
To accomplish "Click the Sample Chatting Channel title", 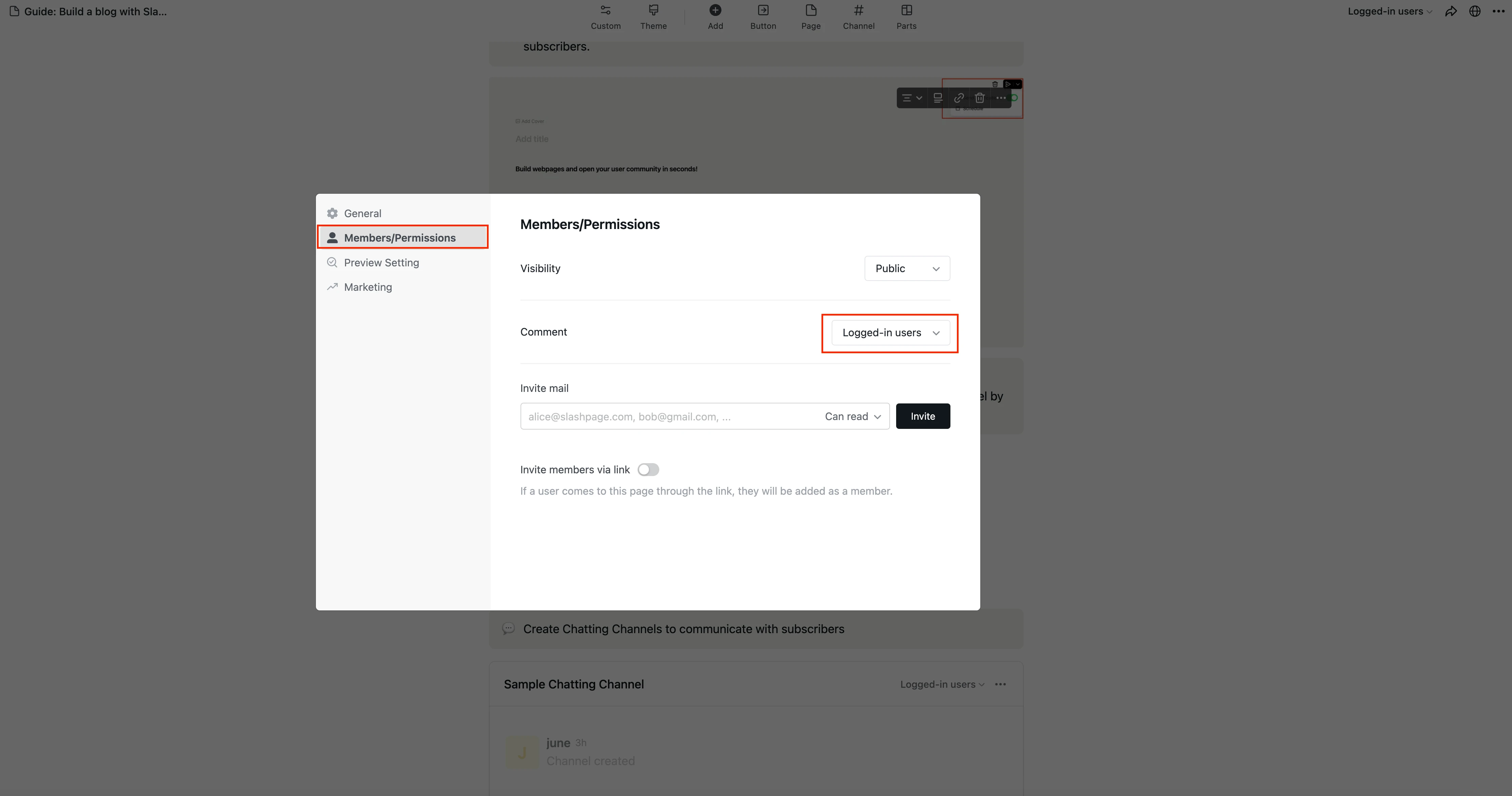I will click(573, 684).
